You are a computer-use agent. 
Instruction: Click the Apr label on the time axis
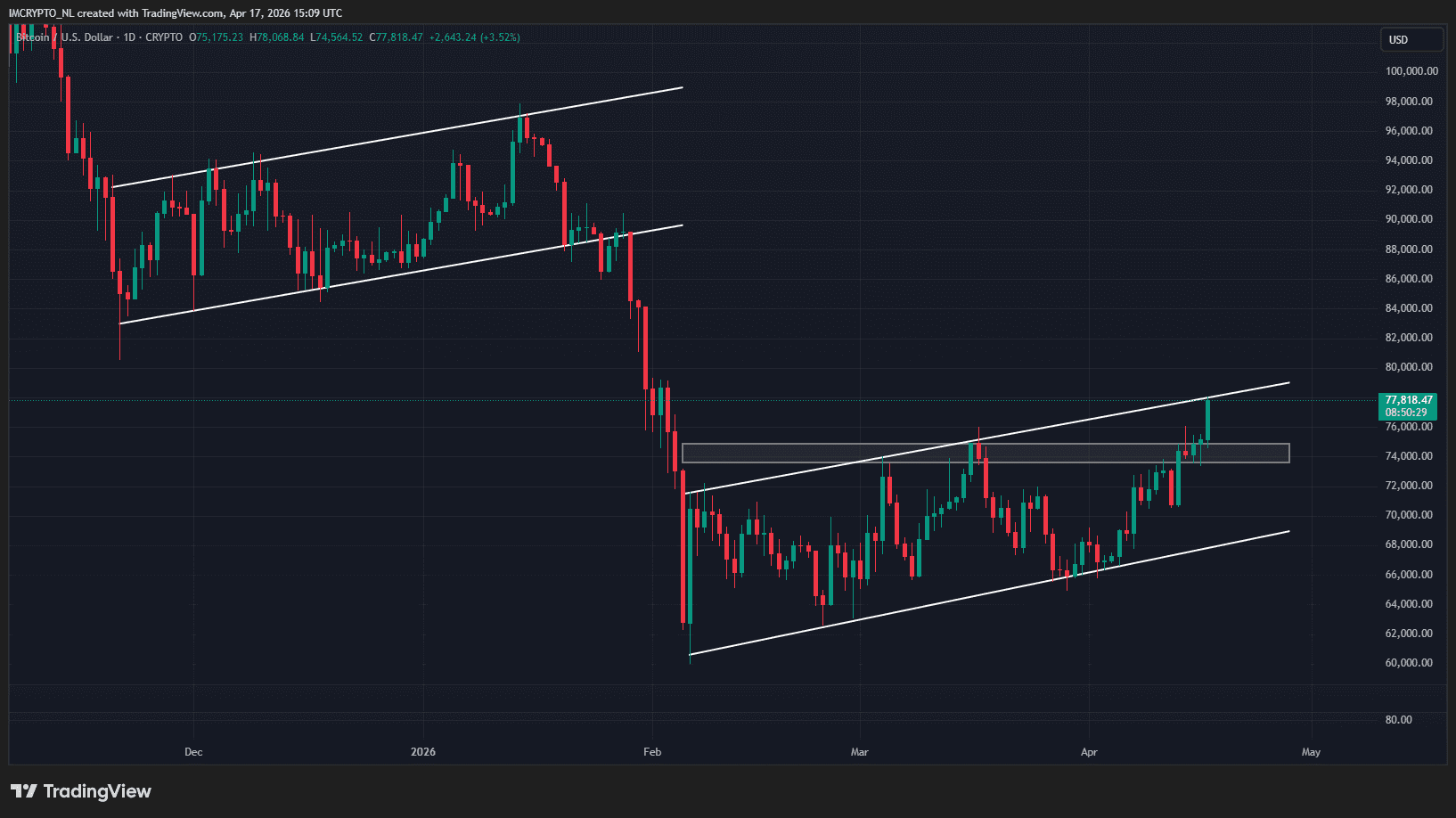pos(1089,752)
